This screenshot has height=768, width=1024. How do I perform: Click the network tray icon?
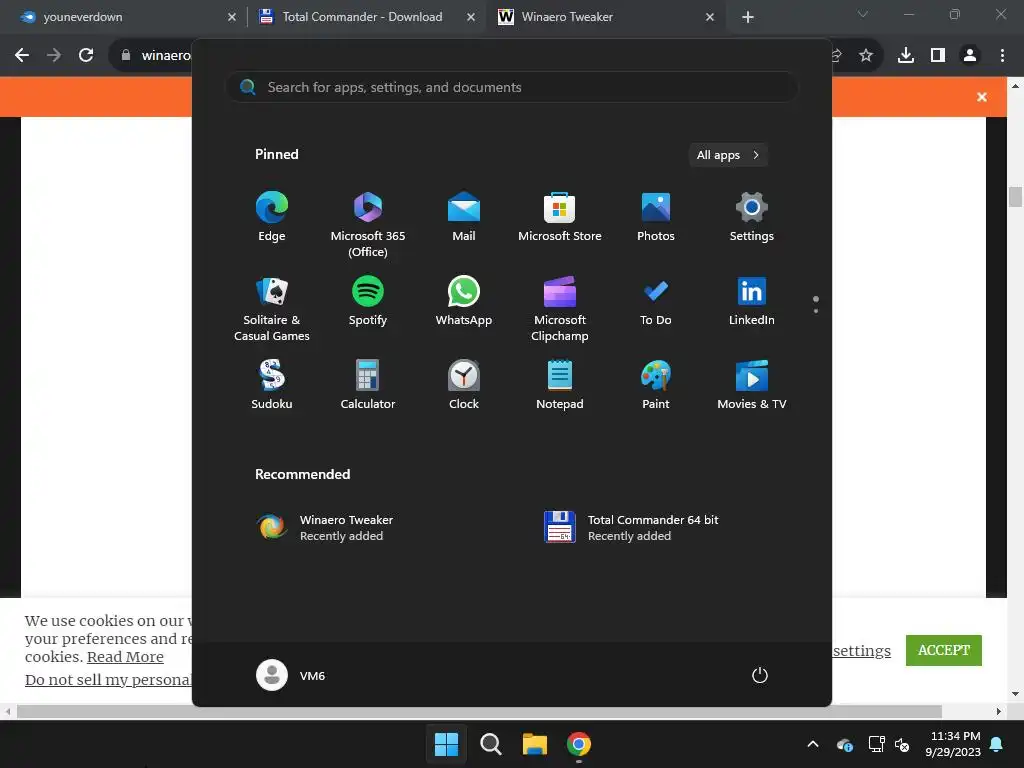click(876, 744)
